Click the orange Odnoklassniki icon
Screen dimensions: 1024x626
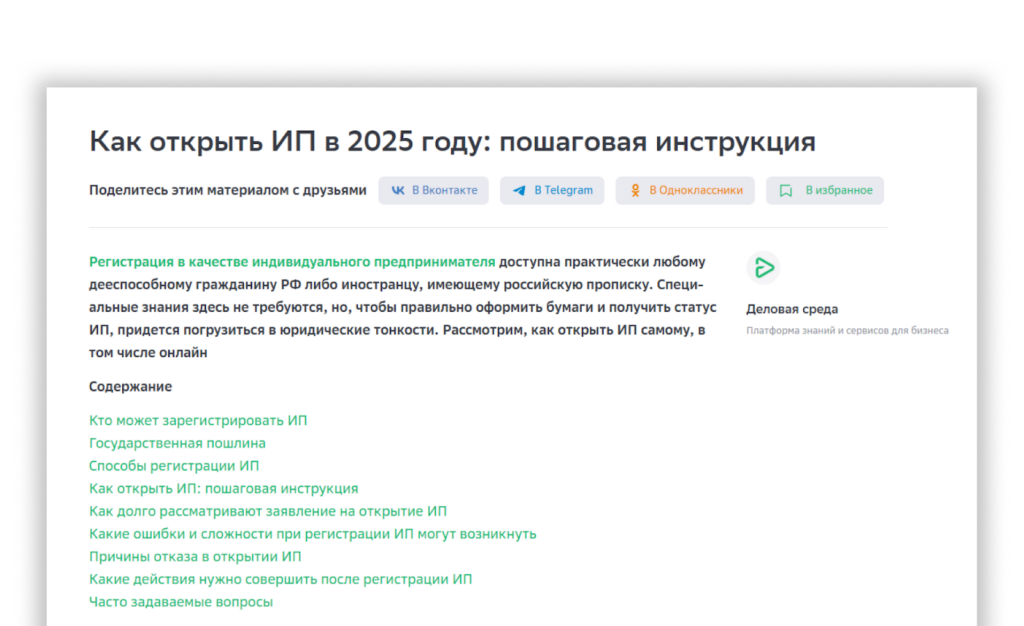click(x=635, y=190)
